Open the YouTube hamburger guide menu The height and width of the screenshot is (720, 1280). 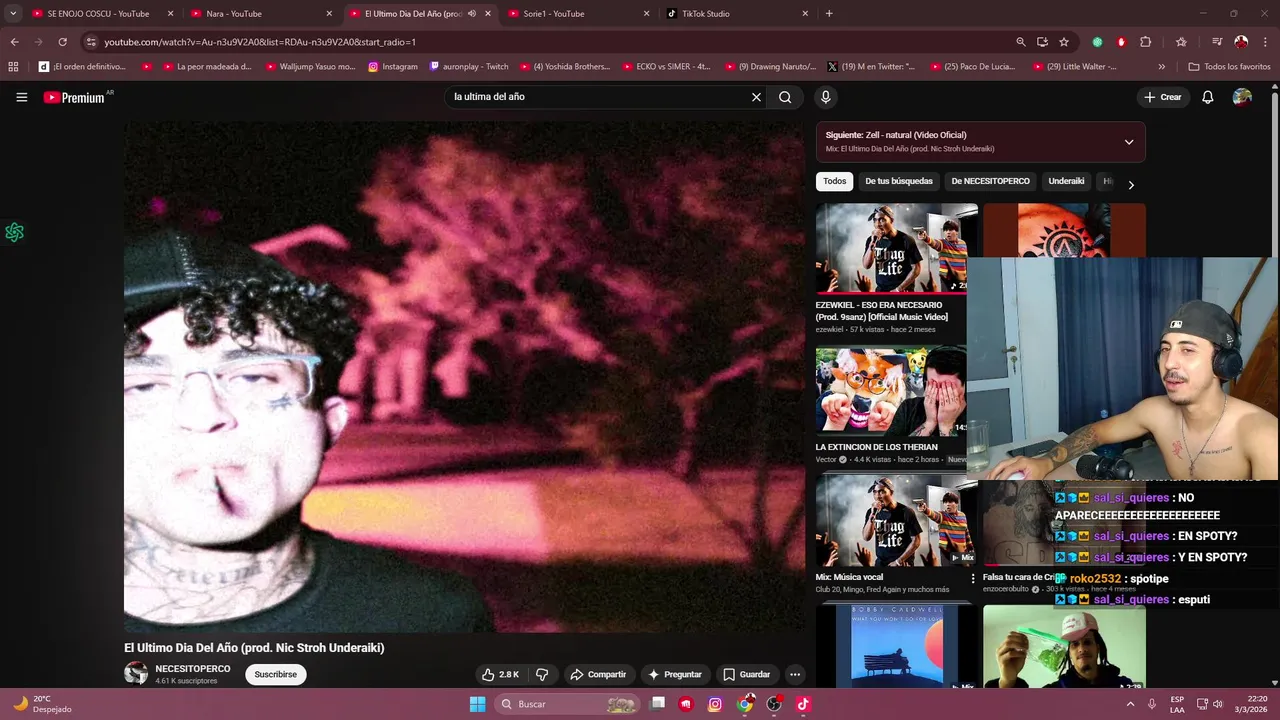(21, 97)
